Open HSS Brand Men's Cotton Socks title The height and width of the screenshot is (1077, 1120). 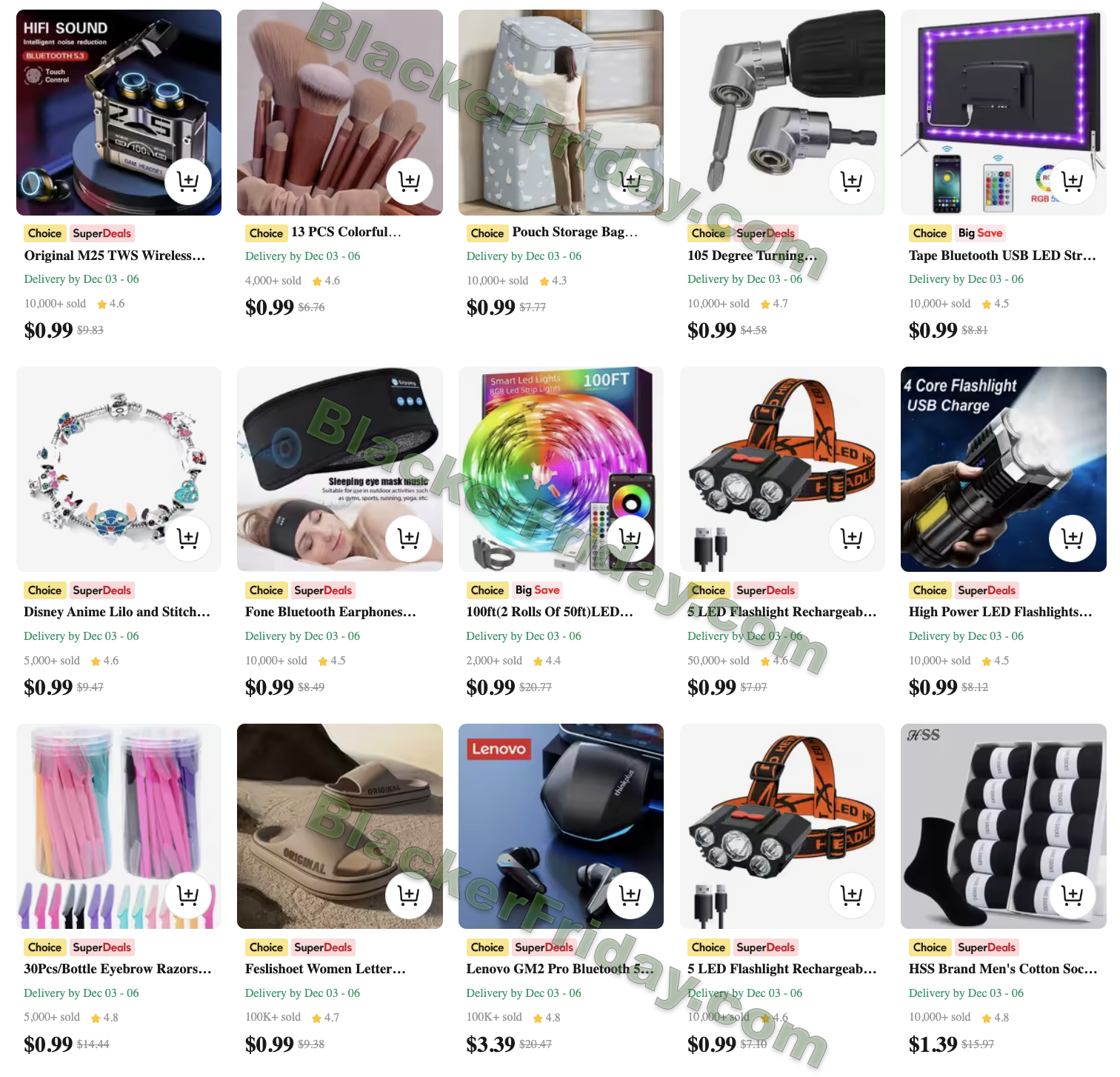[x=1003, y=969]
